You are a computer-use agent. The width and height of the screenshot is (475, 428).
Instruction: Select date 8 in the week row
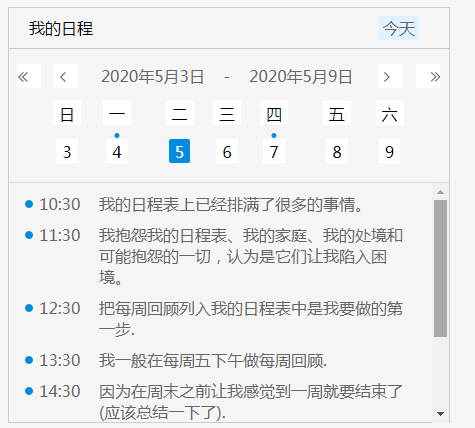pos(337,151)
